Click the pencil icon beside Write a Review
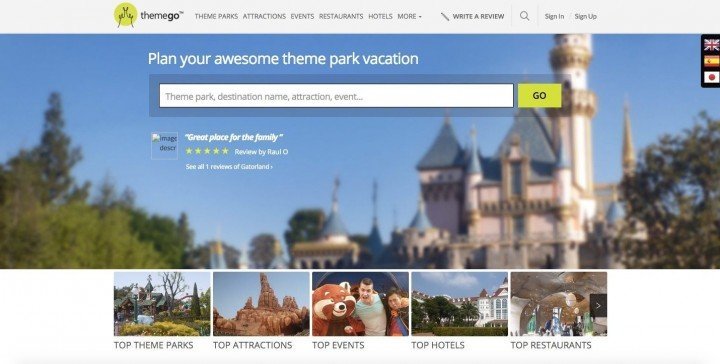The height and width of the screenshot is (364, 720). point(444,17)
